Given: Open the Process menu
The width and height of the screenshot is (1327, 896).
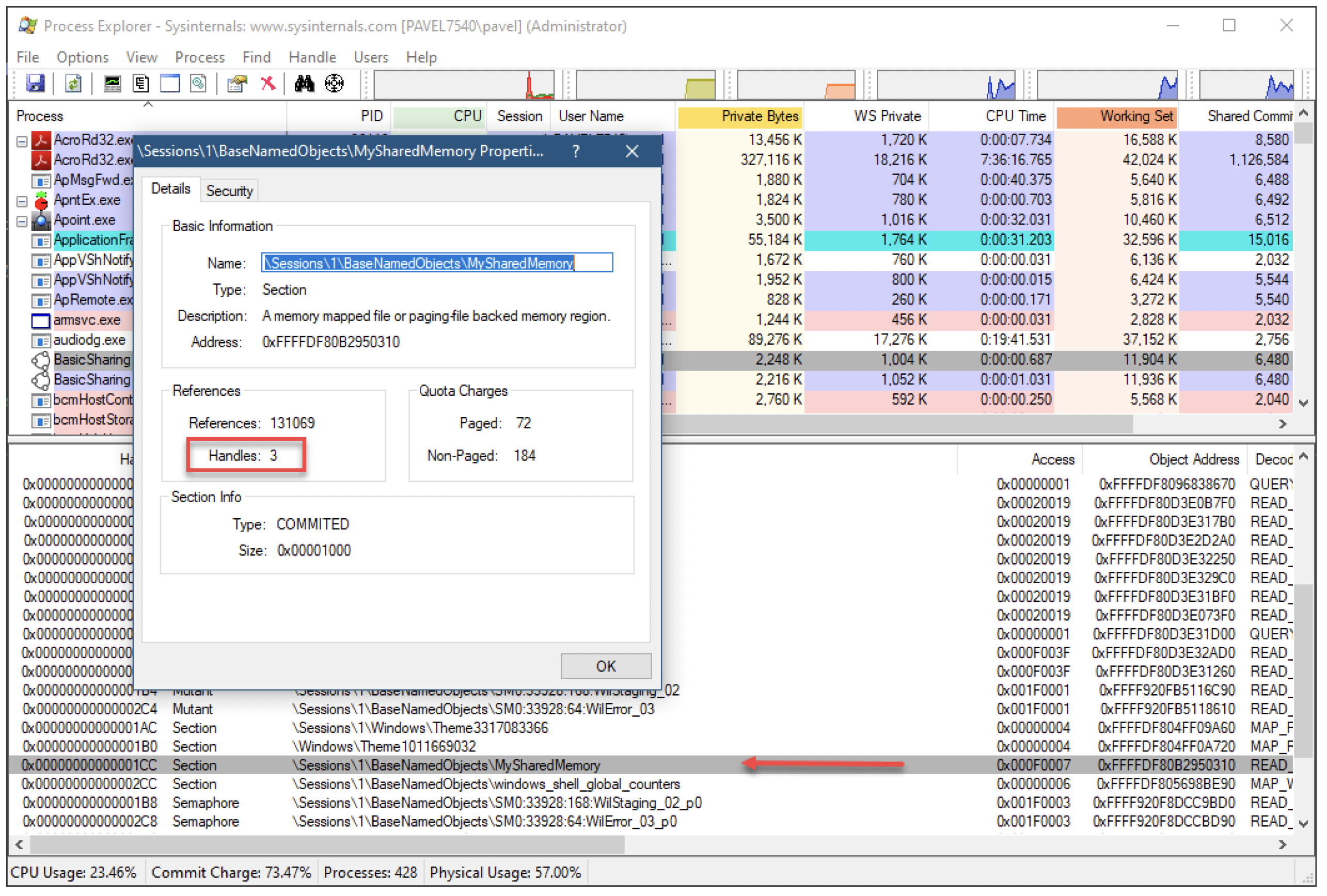Looking at the screenshot, I should click(199, 57).
